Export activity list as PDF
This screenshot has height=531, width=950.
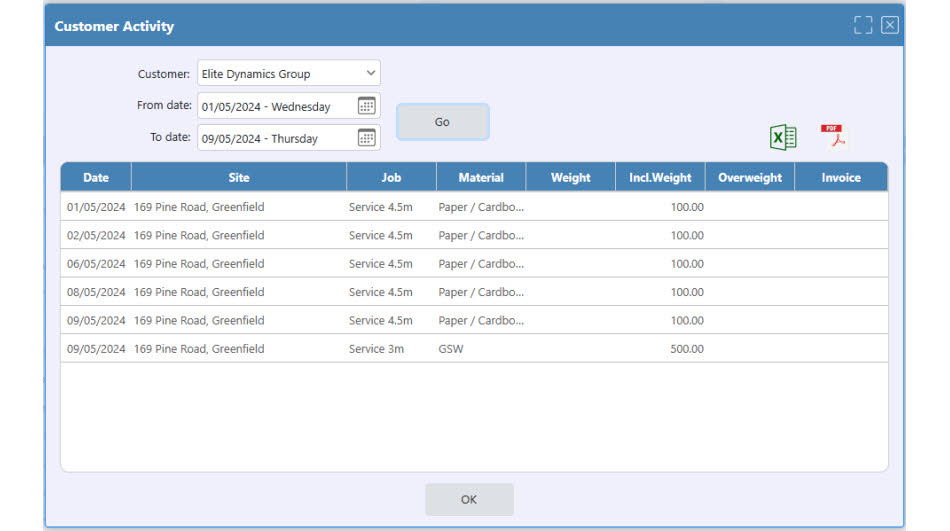[833, 136]
